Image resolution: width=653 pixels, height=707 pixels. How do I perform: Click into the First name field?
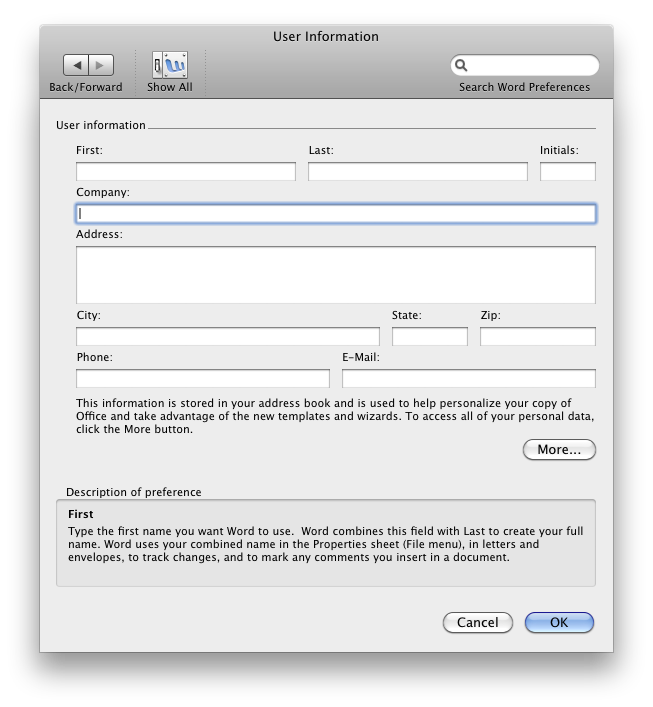pos(185,172)
